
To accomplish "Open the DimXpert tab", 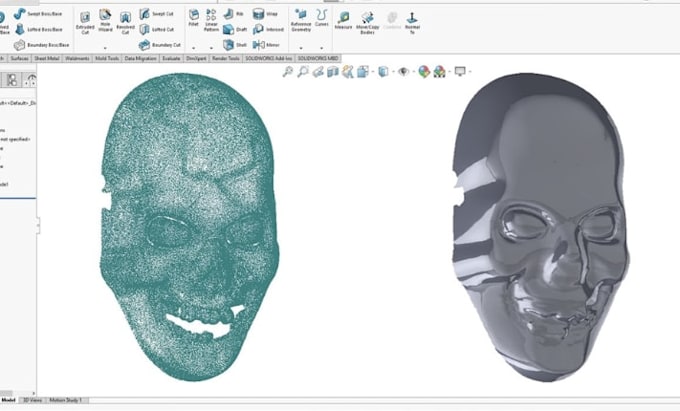I will click(196, 59).
